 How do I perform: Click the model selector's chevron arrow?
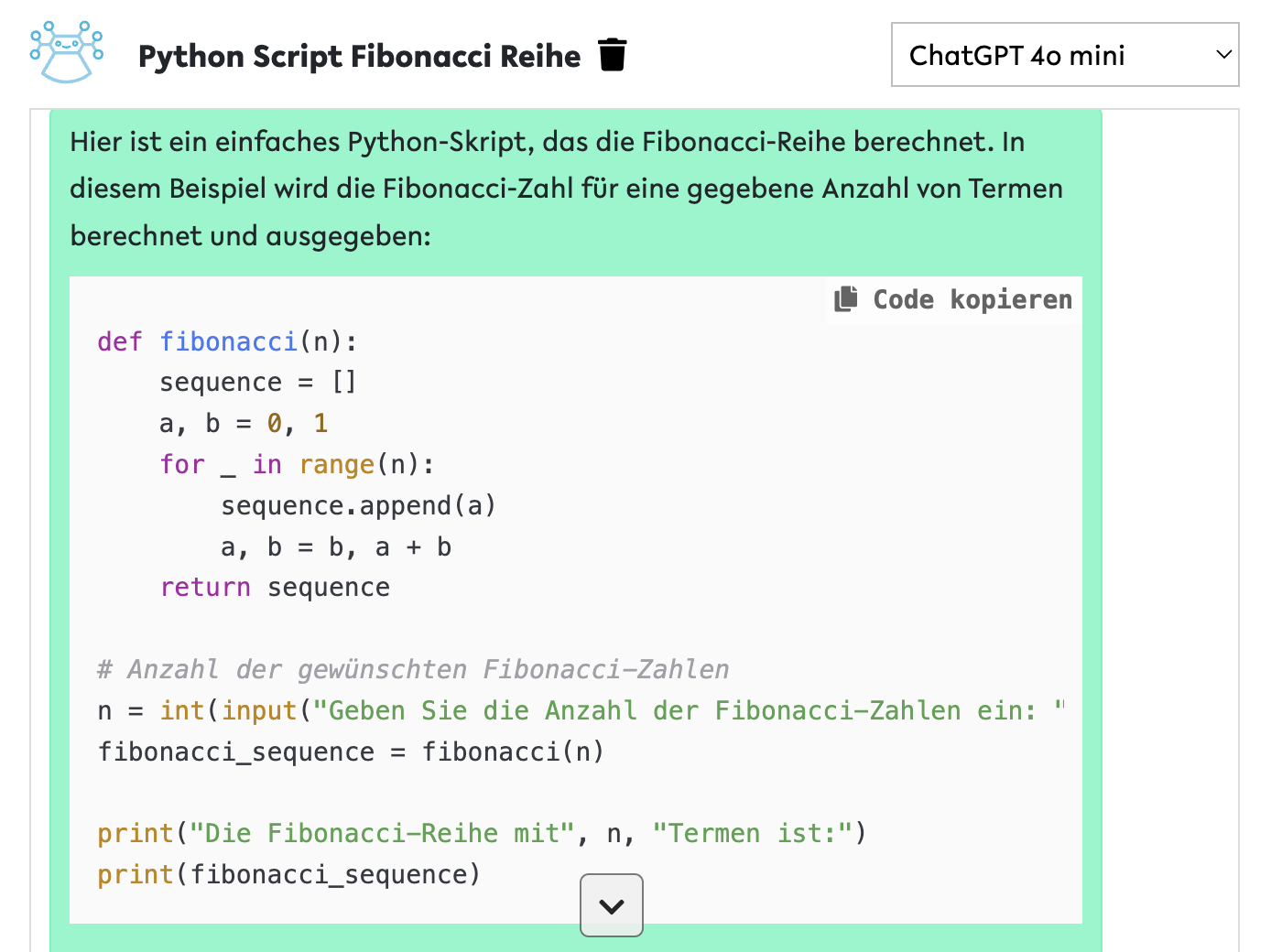point(1222,55)
